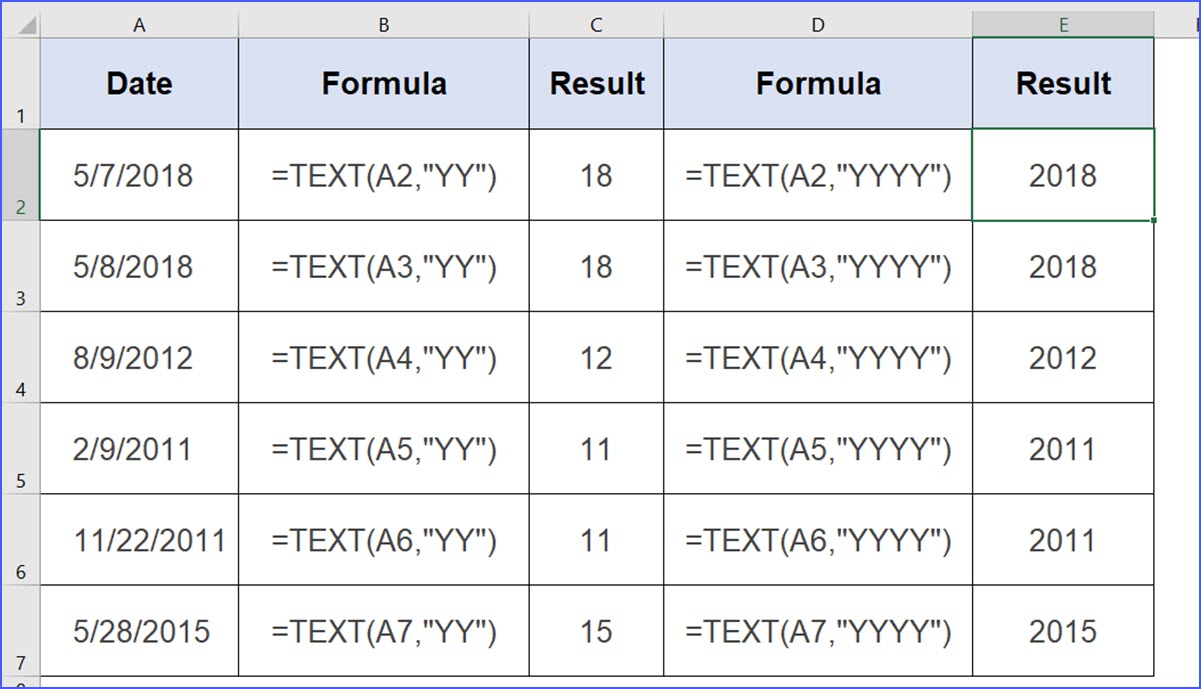Viewport: 1201px width, 689px height.
Task: Select row 1 header
Action: [x=20, y=84]
